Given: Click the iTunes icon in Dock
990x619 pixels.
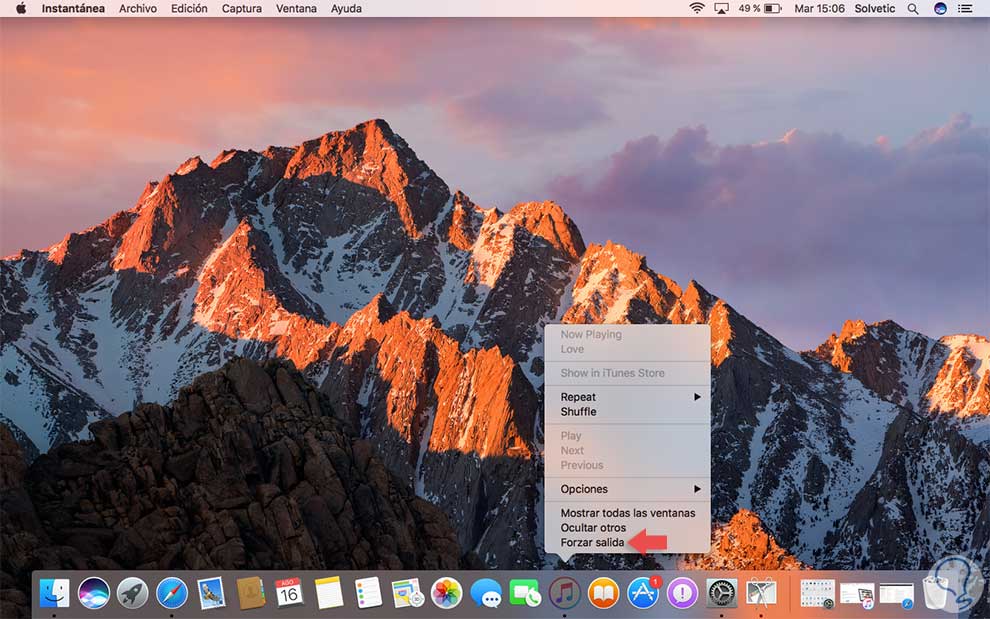Looking at the screenshot, I should [564, 593].
